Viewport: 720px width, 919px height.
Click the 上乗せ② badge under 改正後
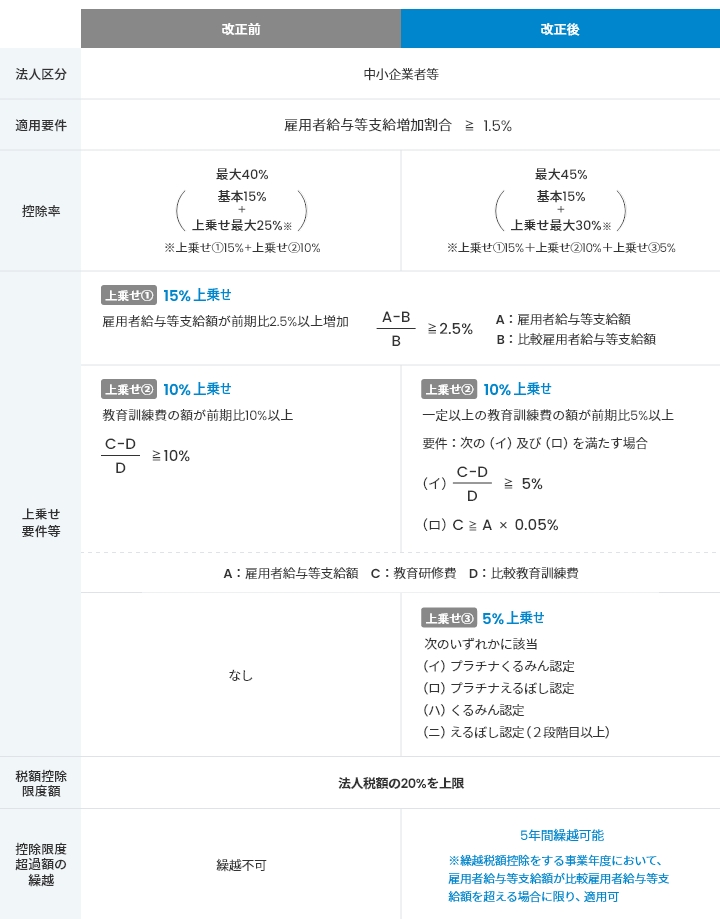[x=449, y=389]
